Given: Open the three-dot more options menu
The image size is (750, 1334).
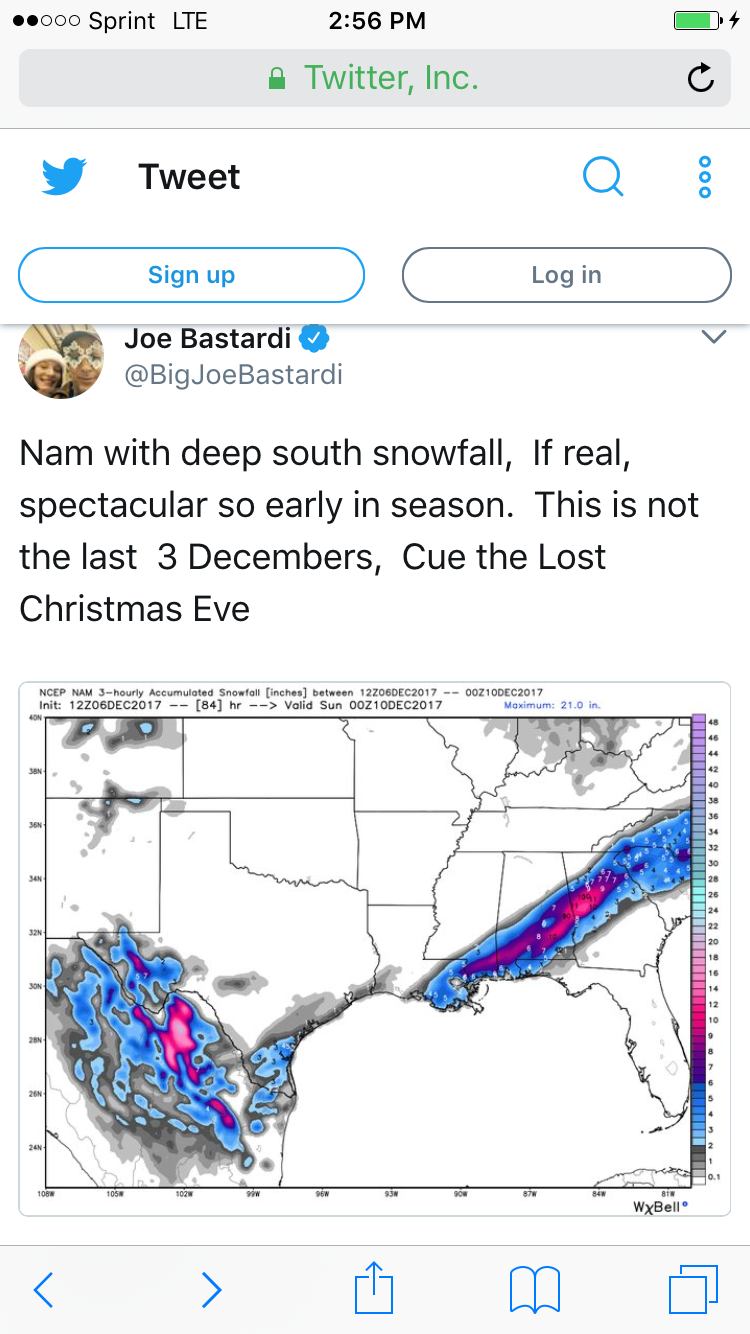Looking at the screenshot, I should [705, 177].
